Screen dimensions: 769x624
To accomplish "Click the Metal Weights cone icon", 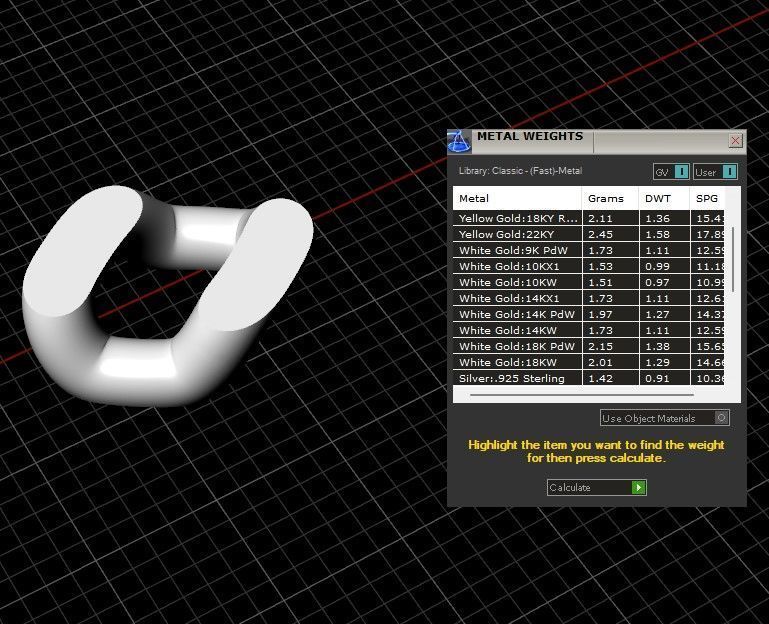I will click(x=459, y=142).
